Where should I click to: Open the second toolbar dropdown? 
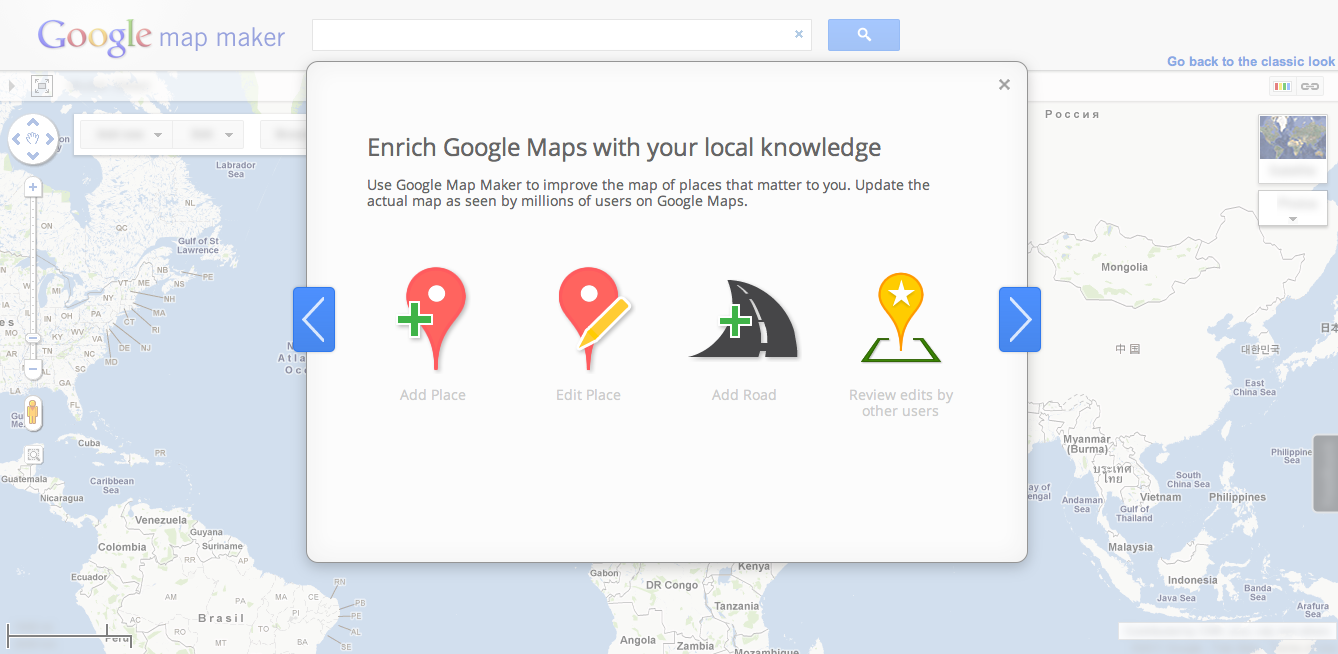208,133
